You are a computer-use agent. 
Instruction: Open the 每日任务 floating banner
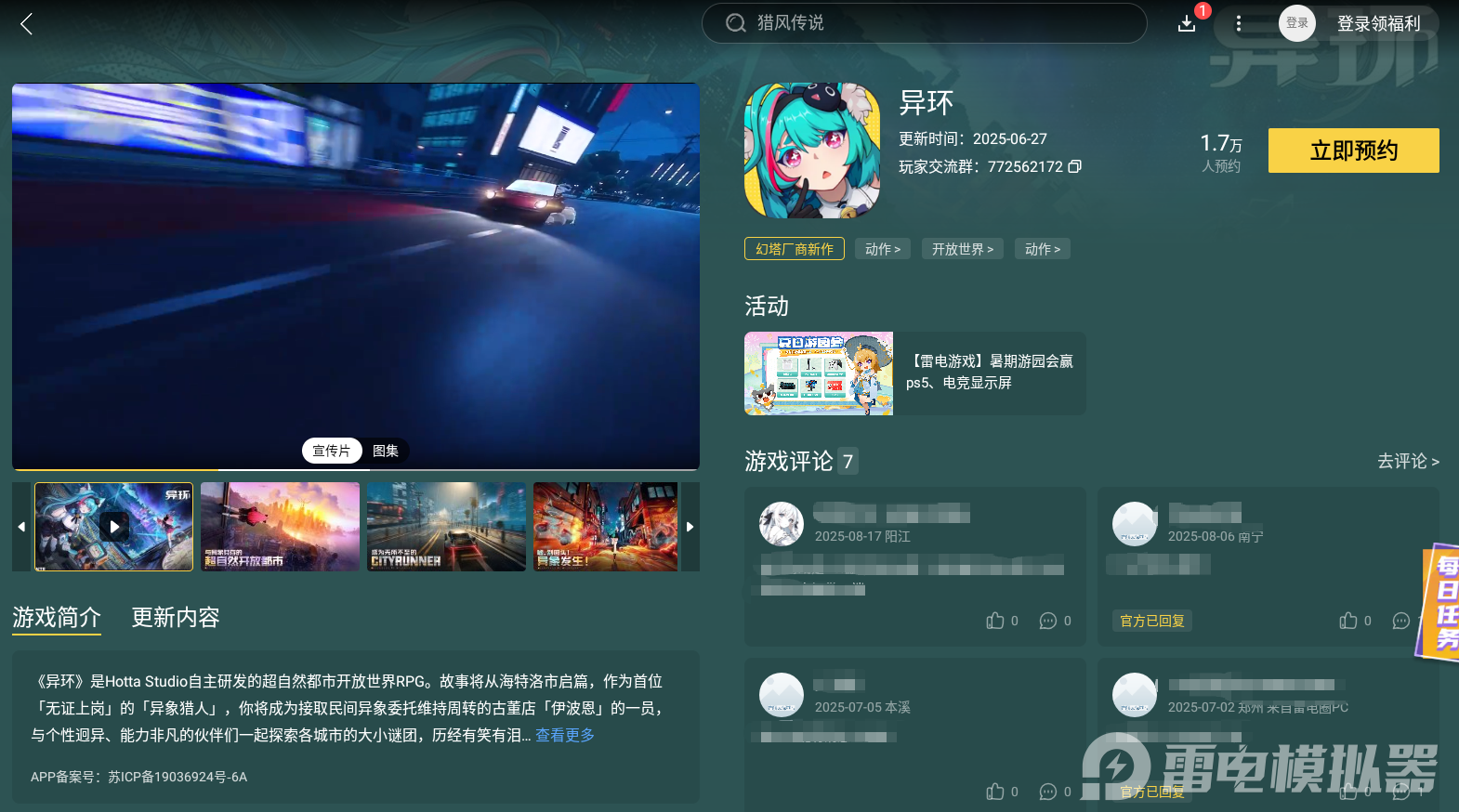[x=1439, y=602]
